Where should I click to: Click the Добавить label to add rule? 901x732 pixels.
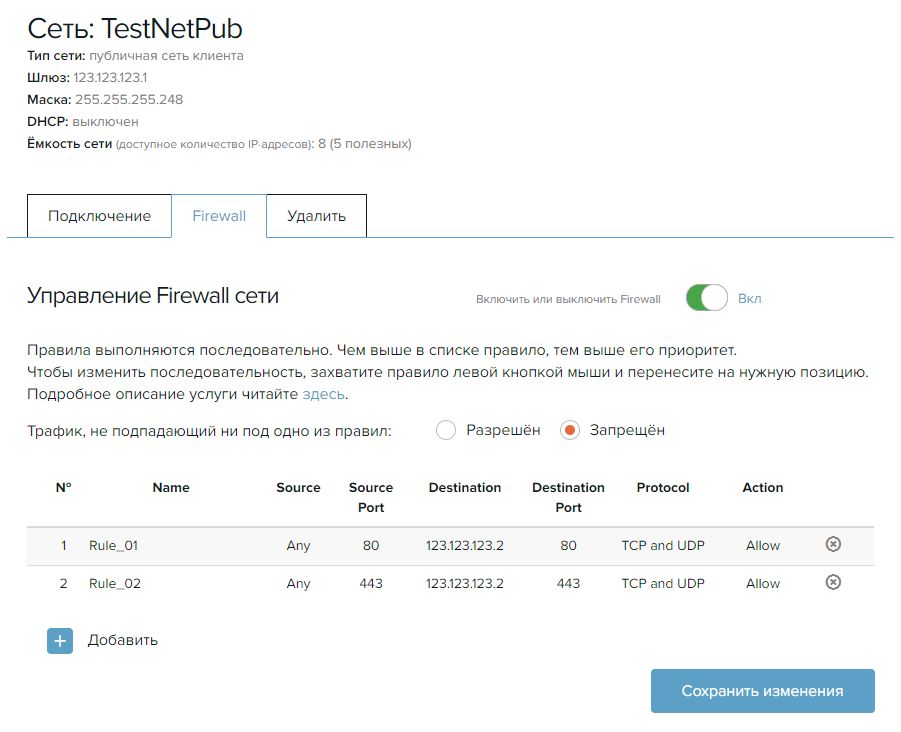[123, 640]
